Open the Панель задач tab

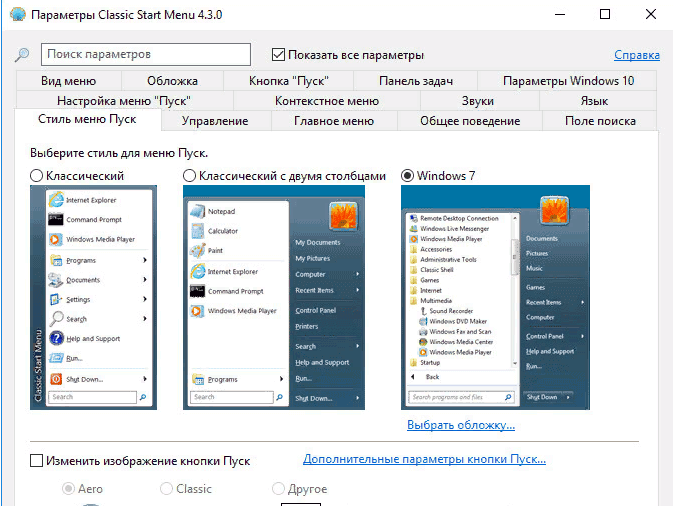415,81
